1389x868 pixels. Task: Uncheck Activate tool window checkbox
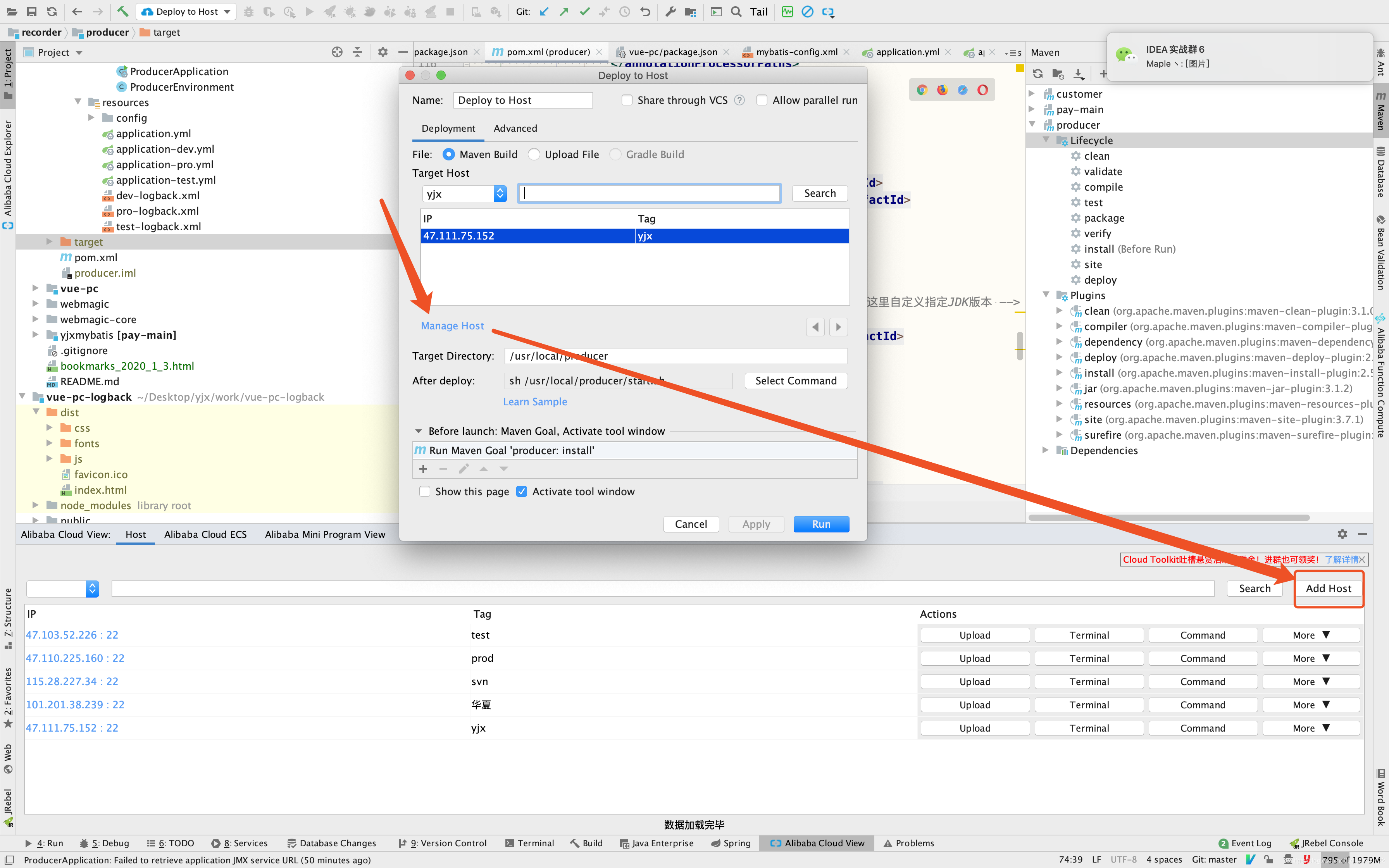tap(522, 491)
